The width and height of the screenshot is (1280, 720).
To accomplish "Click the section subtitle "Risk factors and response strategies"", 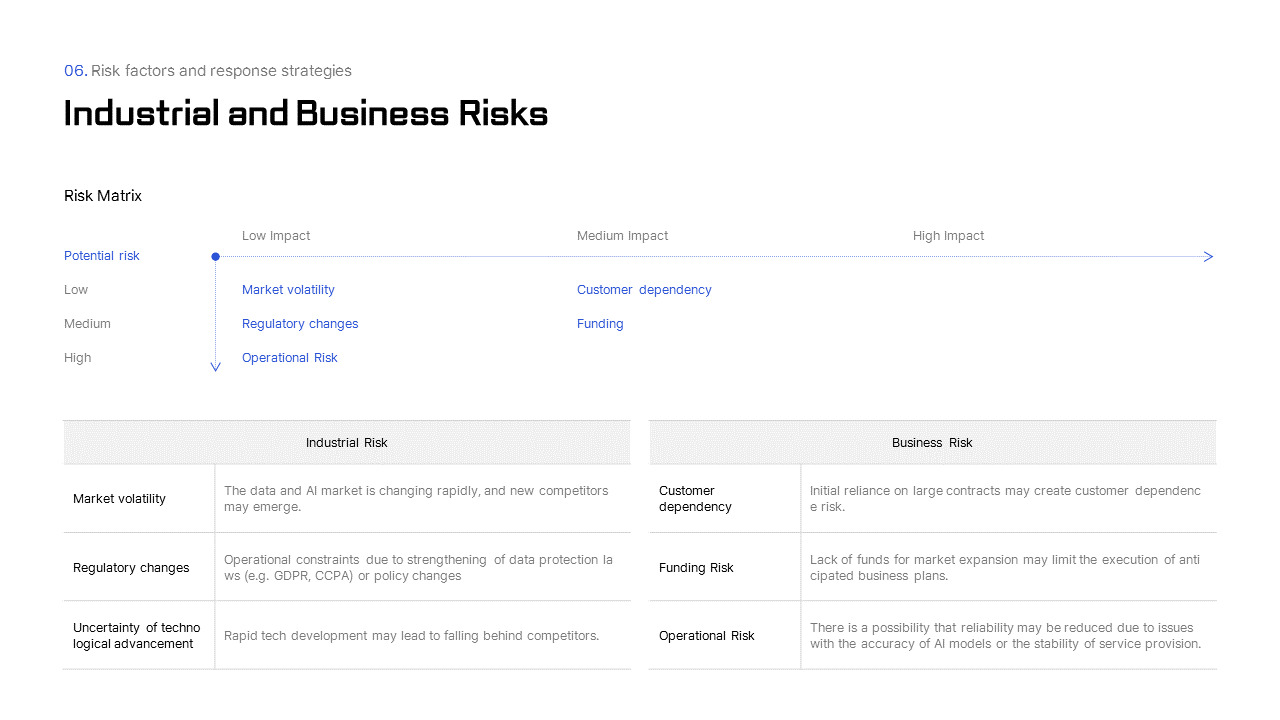I will [x=221, y=71].
